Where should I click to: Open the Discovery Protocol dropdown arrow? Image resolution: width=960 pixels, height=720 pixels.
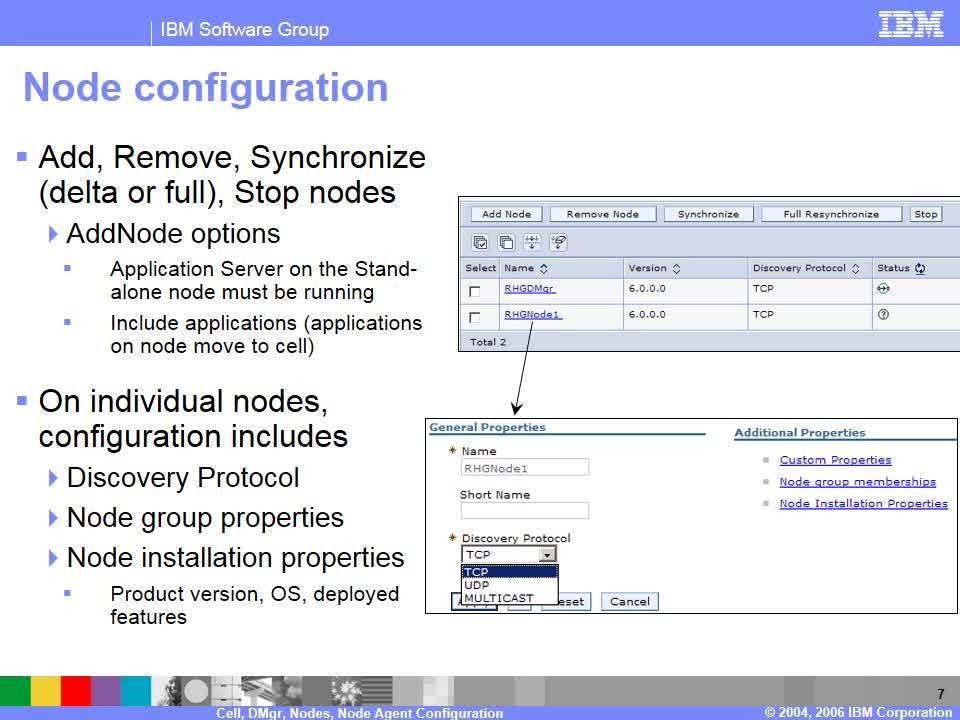(x=547, y=555)
